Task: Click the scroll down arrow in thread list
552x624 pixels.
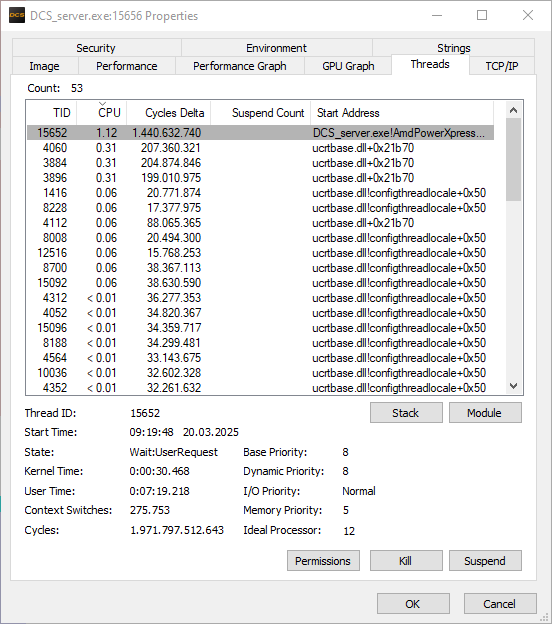Action: pos(513,386)
